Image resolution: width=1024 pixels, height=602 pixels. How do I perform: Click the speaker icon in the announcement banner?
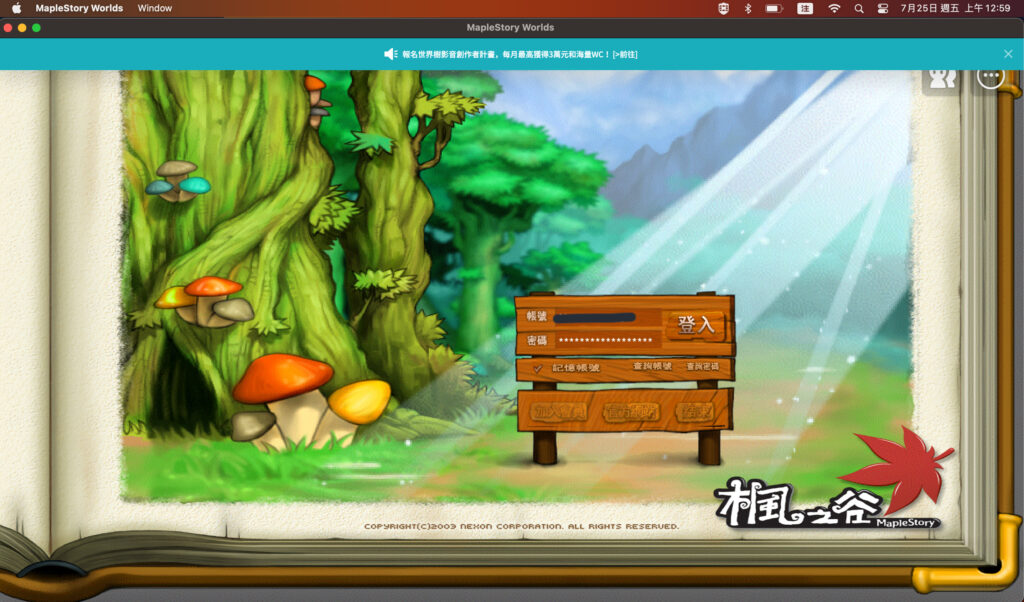point(390,54)
